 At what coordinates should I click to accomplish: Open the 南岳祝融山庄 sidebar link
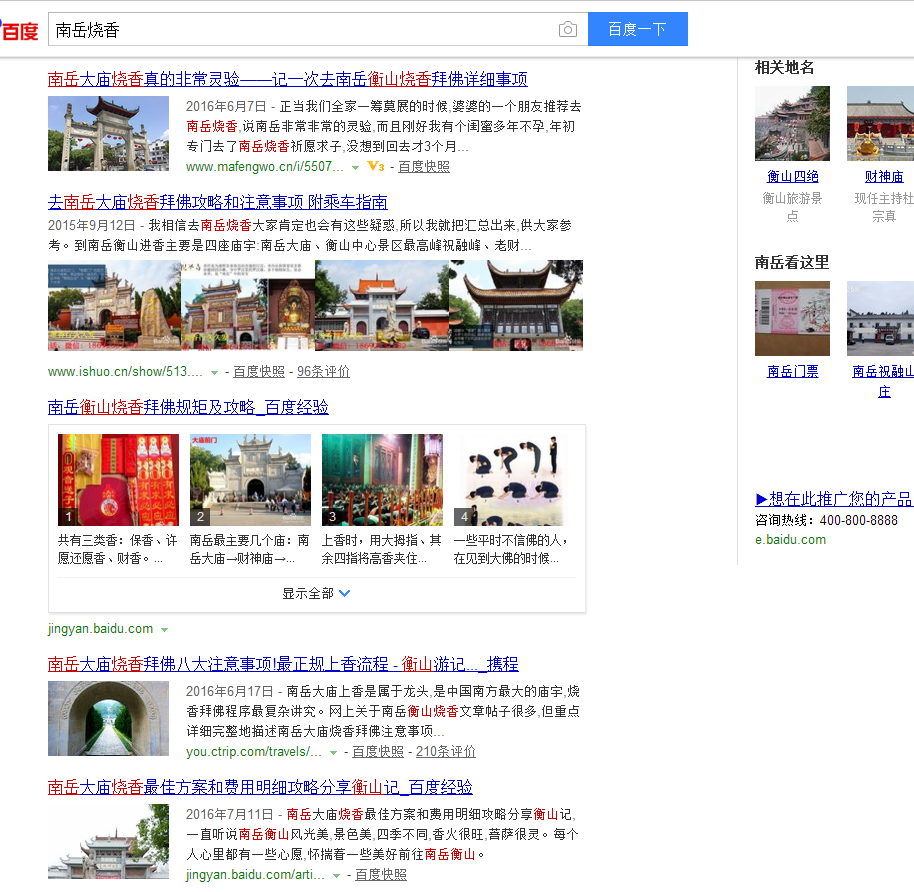(x=884, y=381)
